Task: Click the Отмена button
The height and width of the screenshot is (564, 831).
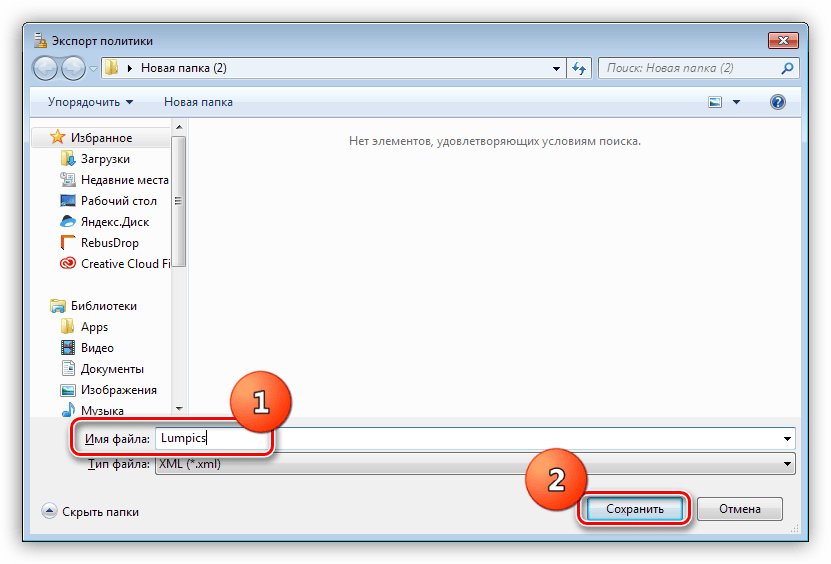Action: [740, 509]
